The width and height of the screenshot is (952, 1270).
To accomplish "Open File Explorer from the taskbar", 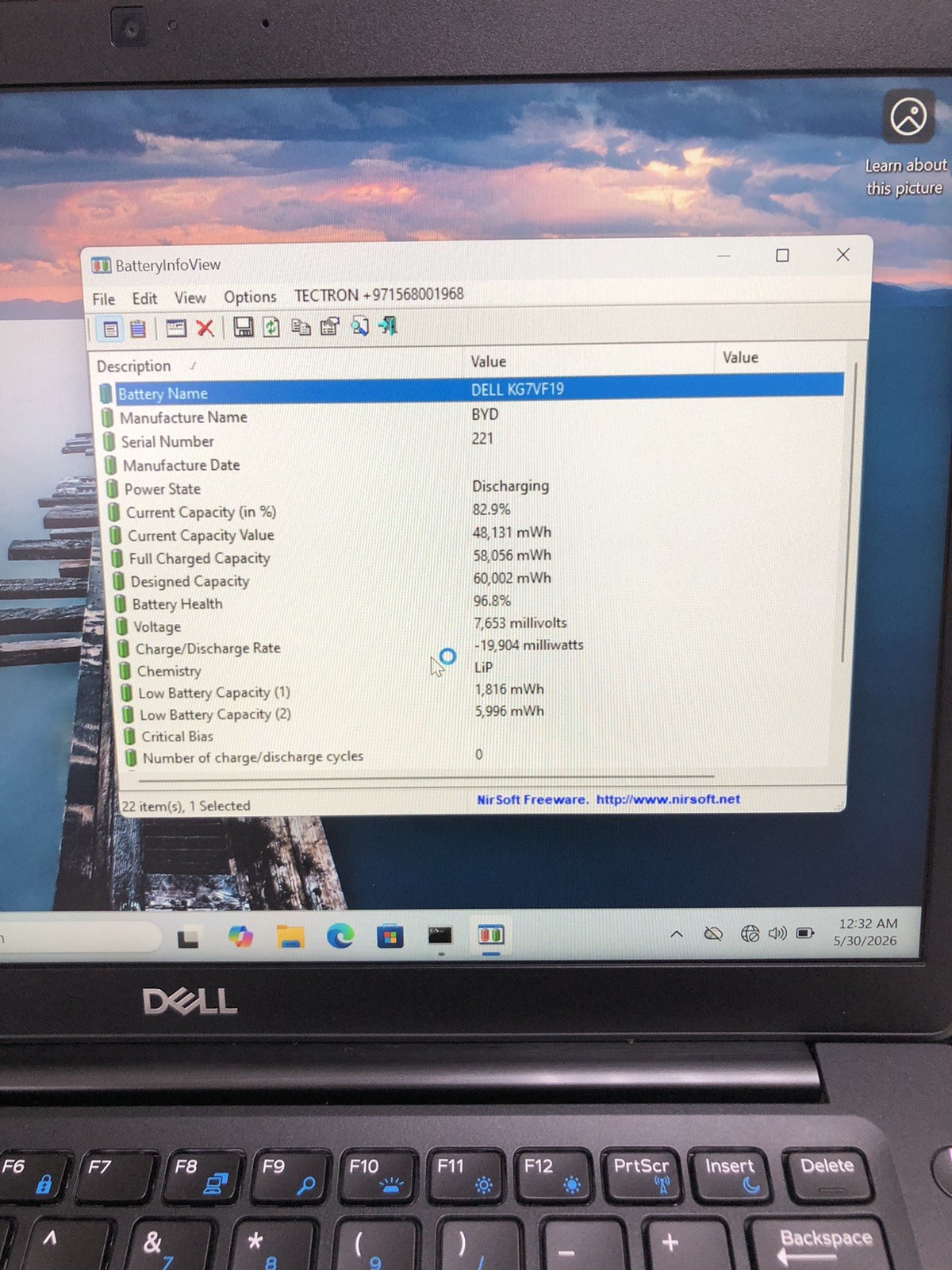I will [290, 937].
